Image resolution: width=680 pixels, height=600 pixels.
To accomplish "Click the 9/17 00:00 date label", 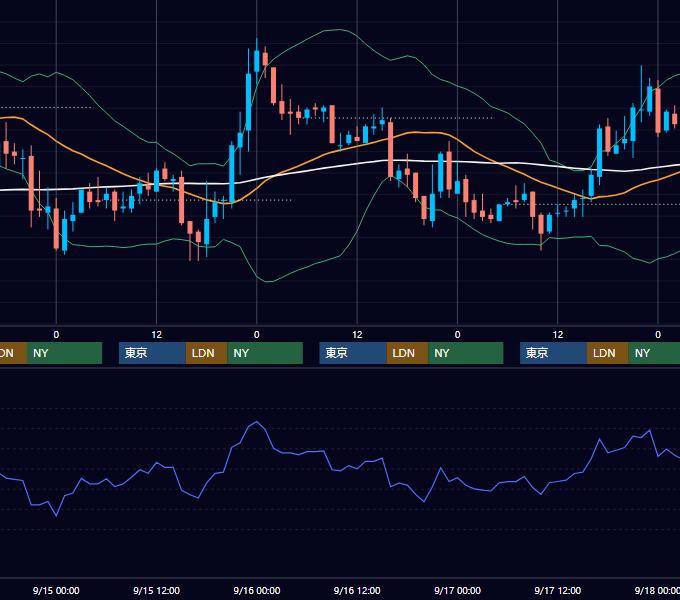I will point(458,590).
